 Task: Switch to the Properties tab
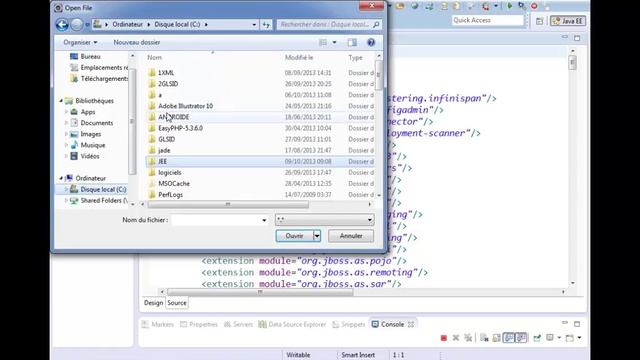point(199,324)
